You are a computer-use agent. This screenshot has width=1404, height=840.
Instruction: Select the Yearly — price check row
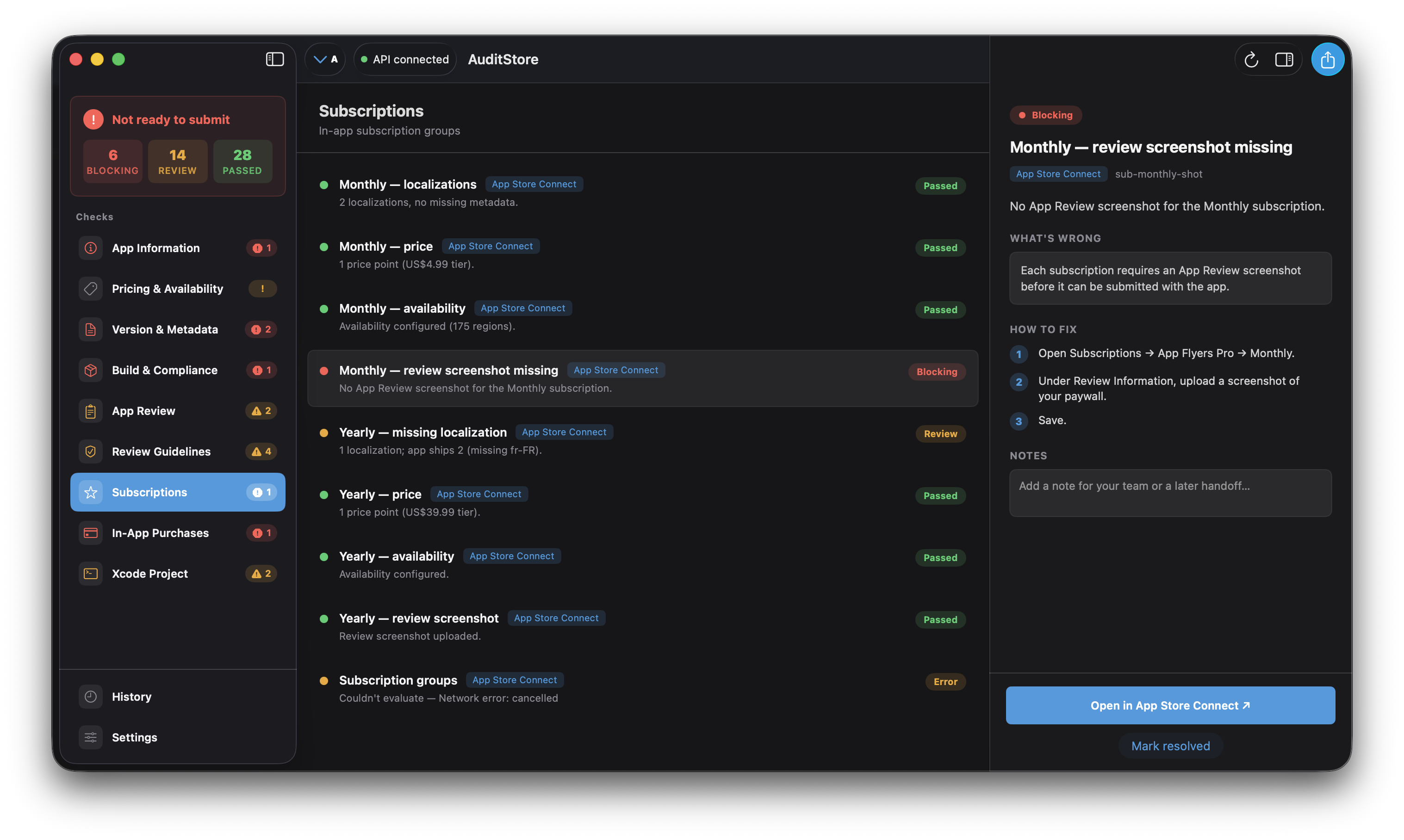(x=643, y=503)
